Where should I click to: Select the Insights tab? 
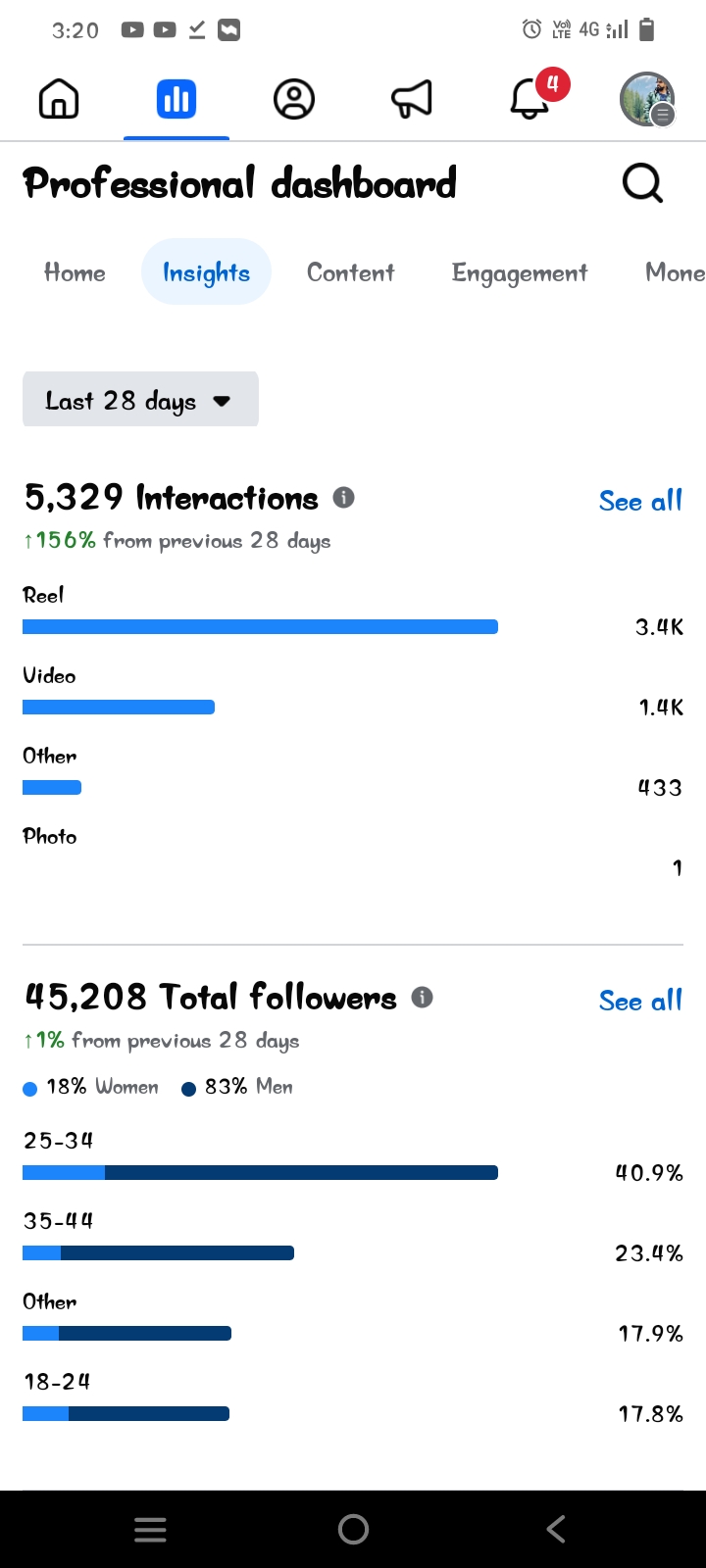206,272
